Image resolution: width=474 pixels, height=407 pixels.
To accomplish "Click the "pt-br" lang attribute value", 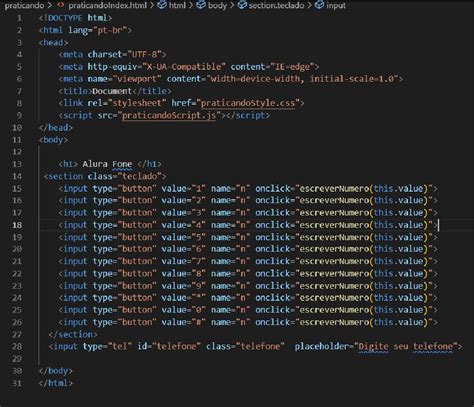I will click(x=110, y=30).
